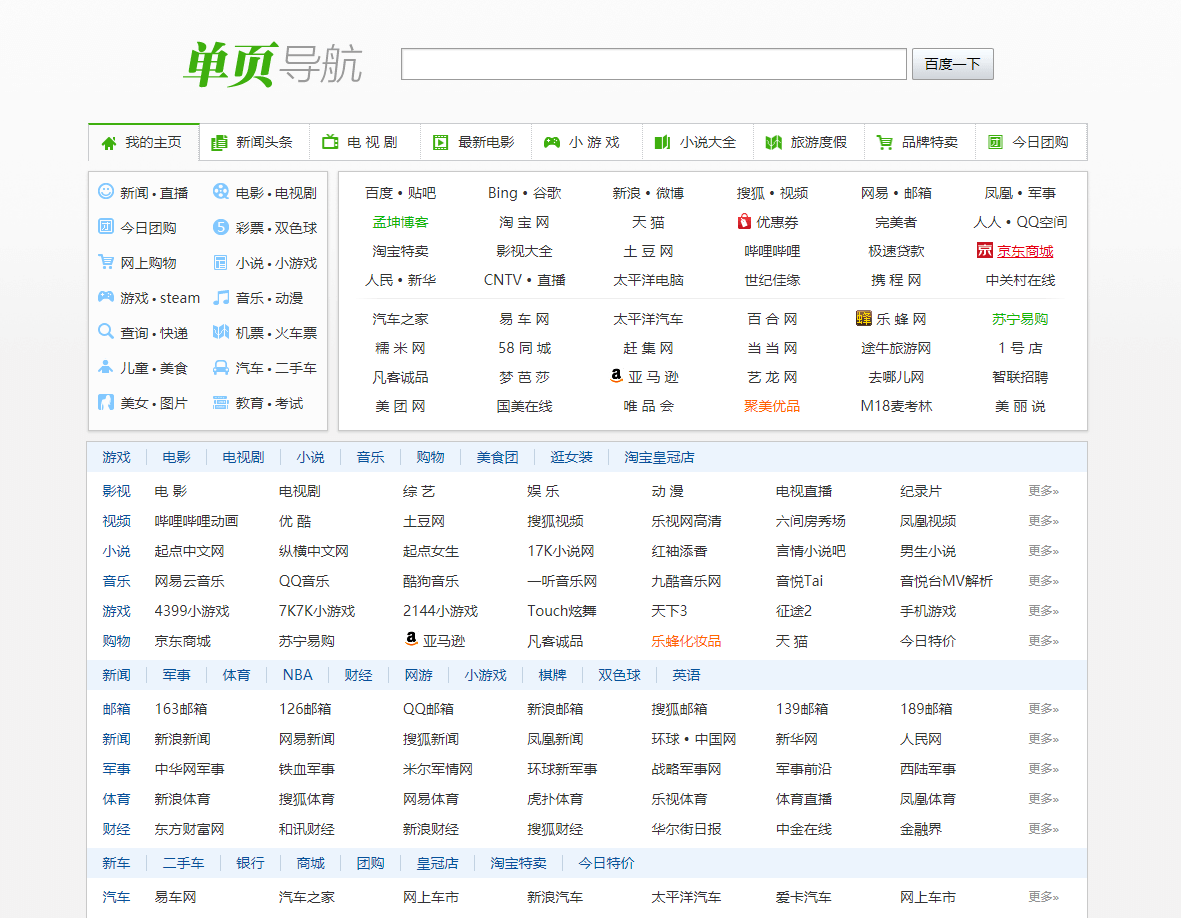The width and height of the screenshot is (1181, 918).
Task: Click the film icon next to 电影·电视剧
Action: point(222,193)
